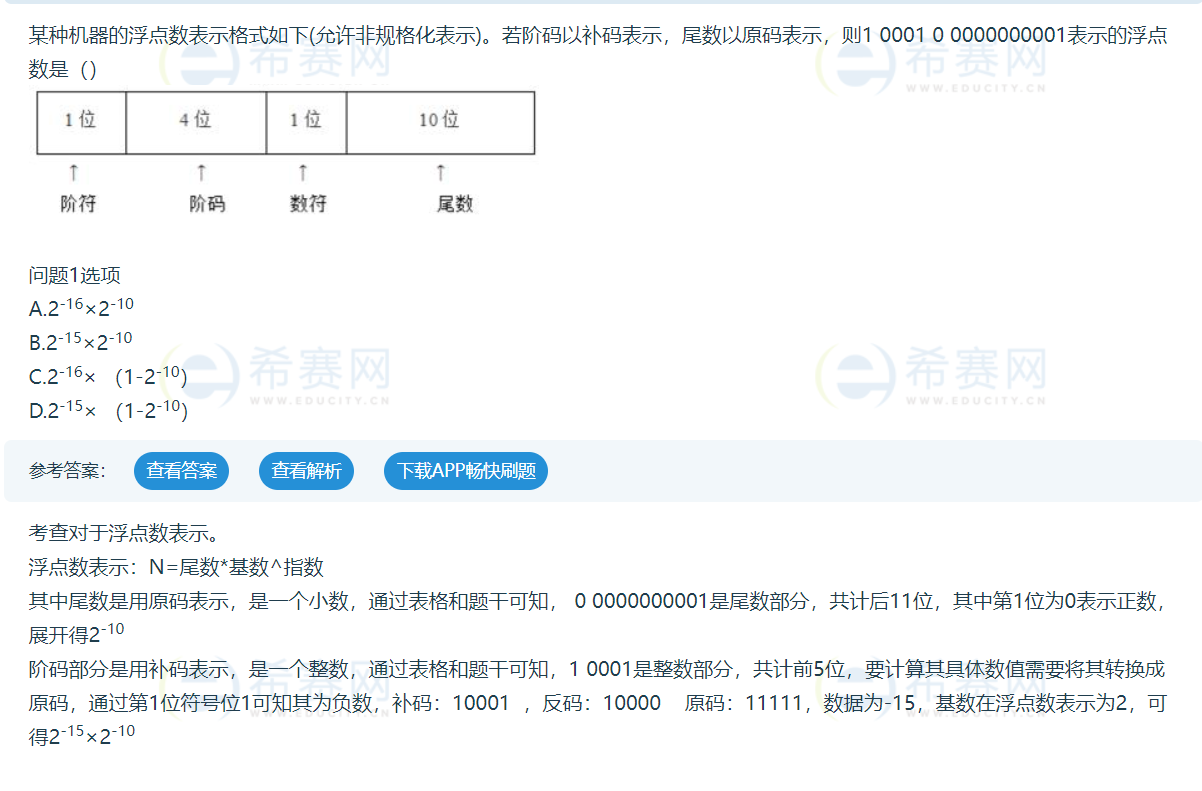Click the 查看解析 button
The image size is (1202, 791).
click(306, 471)
